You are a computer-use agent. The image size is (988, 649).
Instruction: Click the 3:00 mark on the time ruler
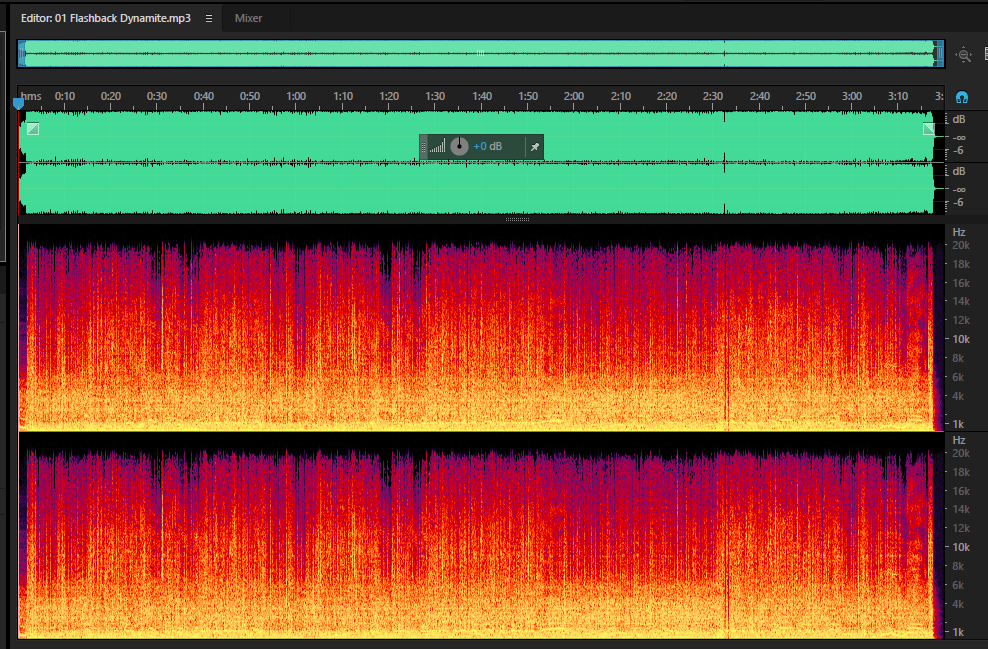(852, 96)
